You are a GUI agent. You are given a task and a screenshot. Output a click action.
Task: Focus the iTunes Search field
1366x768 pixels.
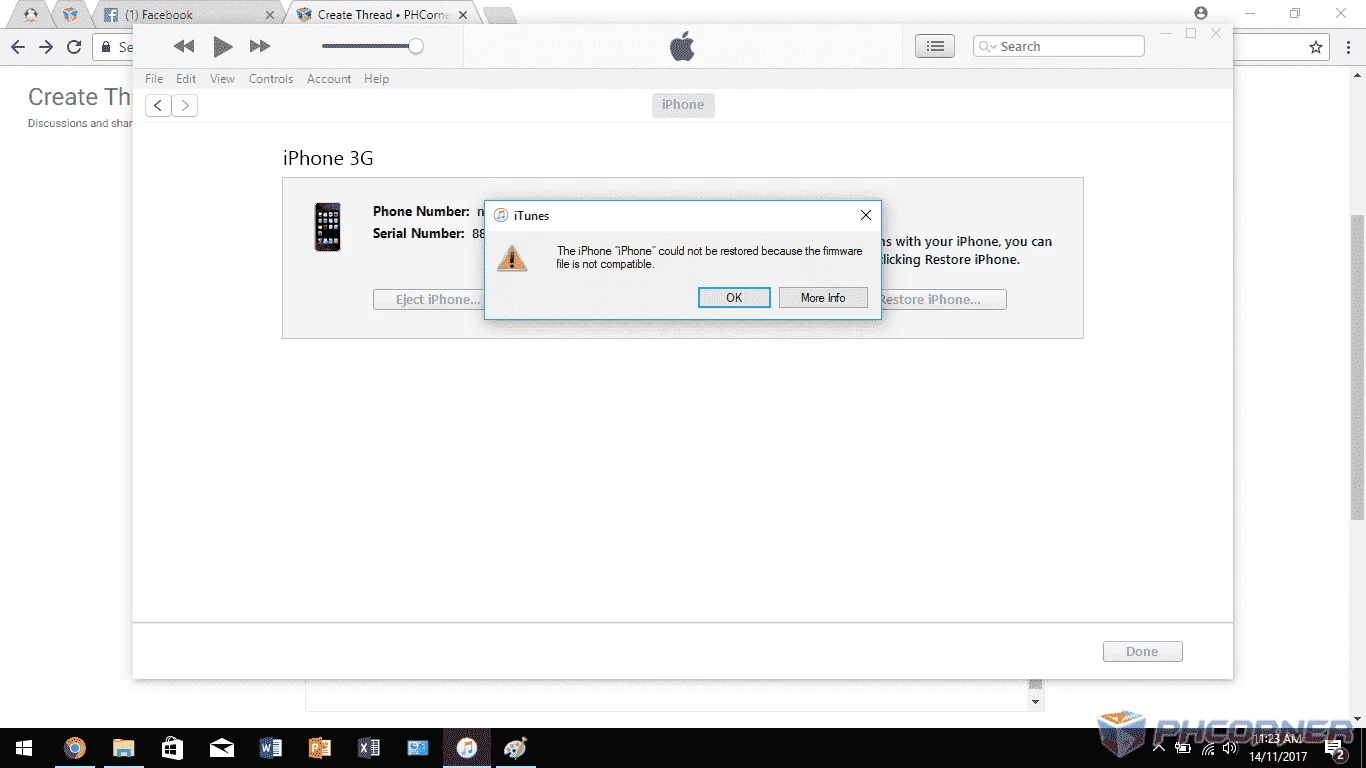tap(1059, 46)
